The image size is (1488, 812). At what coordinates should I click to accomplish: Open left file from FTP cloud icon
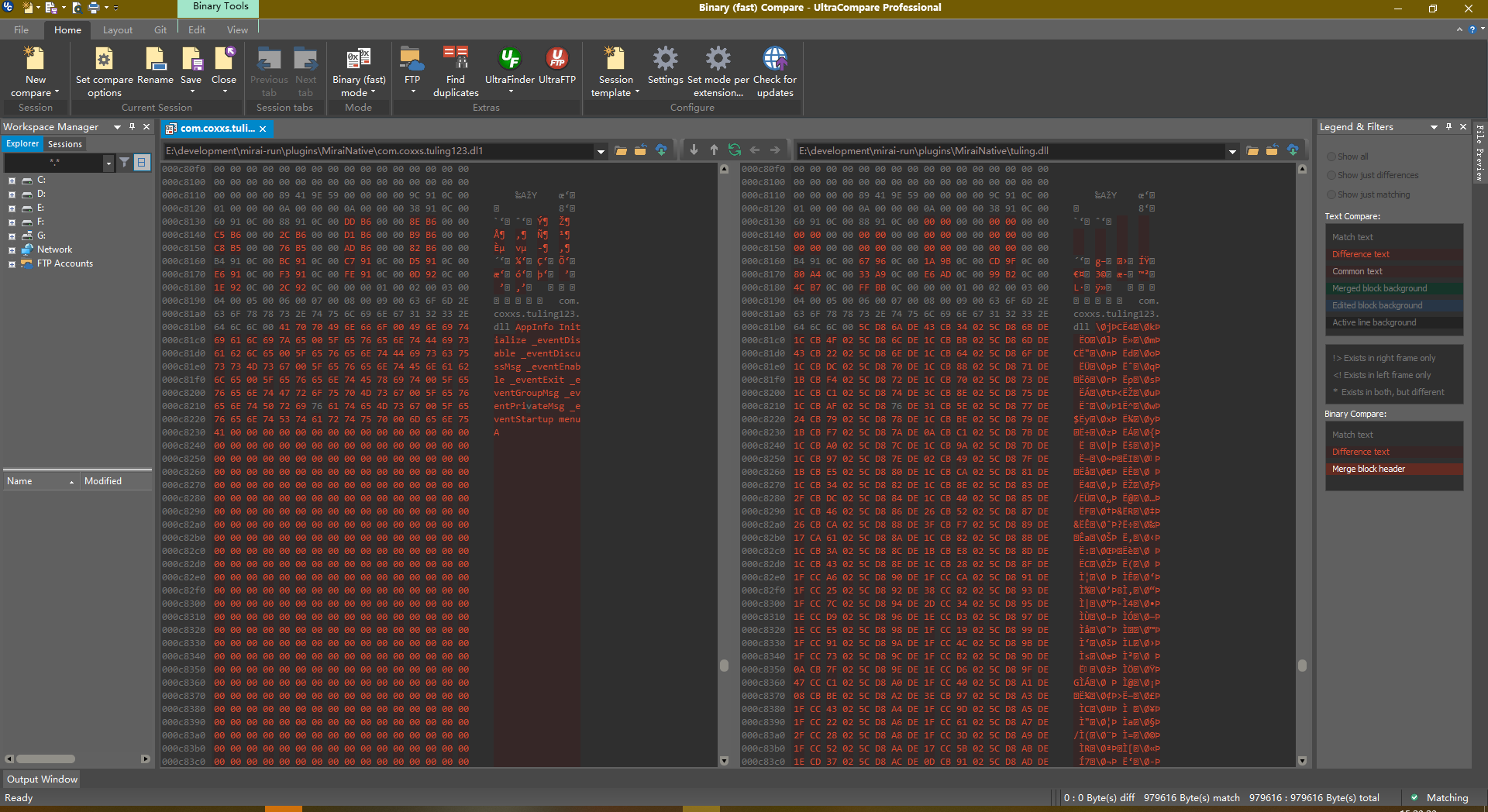[661, 151]
